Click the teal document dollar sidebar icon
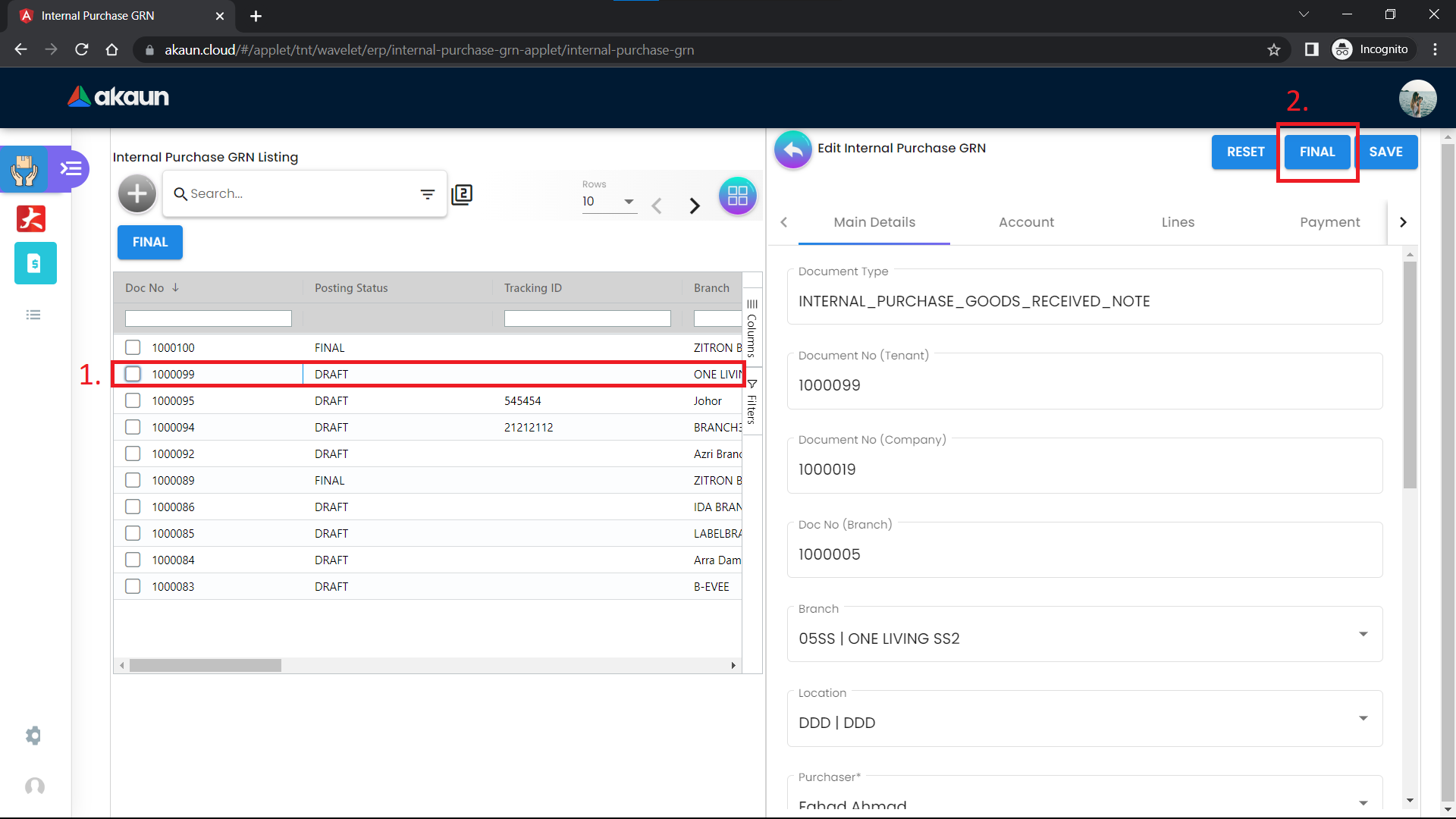Image resolution: width=1456 pixels, height=819 pixels. pos(35,263)
